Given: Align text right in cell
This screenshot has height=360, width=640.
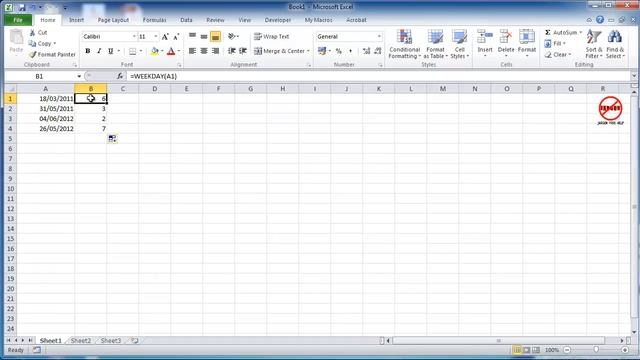Looking at the screenshot, I should pyautogui.click(x=216, y=51).
